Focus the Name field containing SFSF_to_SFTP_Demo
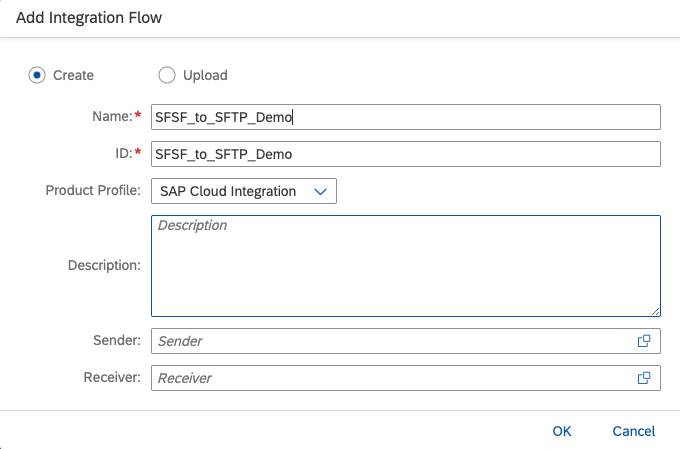 [406, 117]
